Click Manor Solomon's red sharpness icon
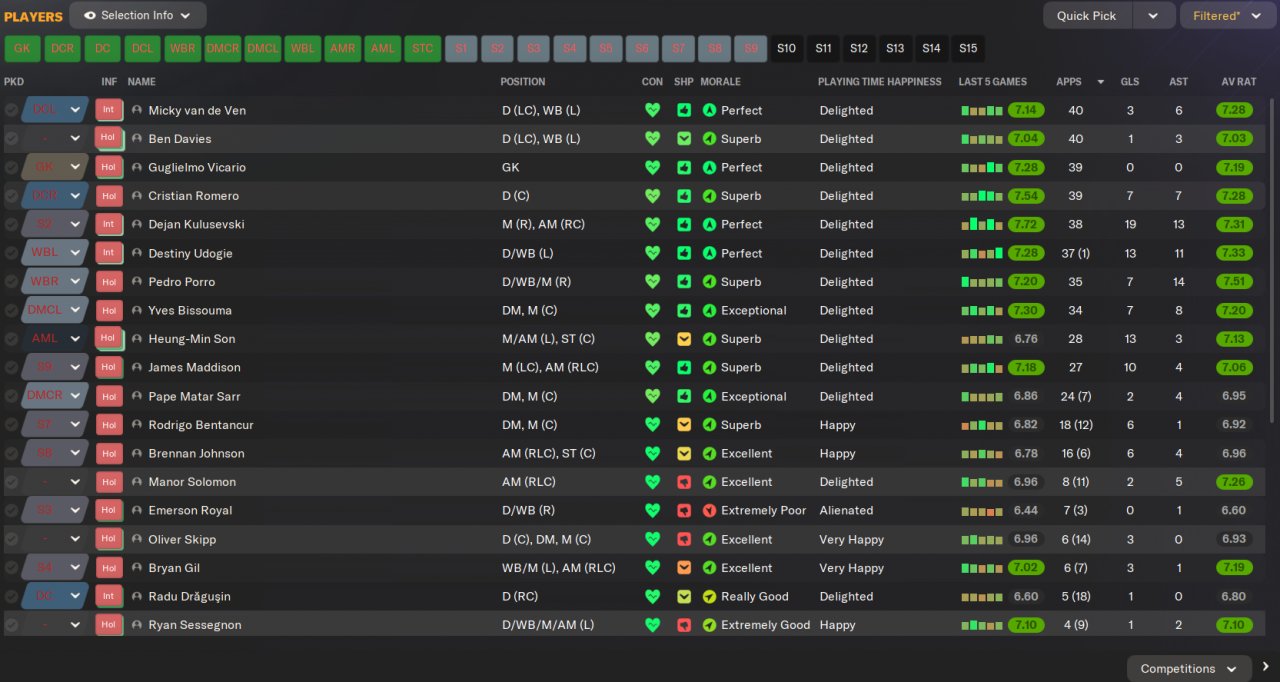This screenshot has height=682, width=1280. click(684, 482)
